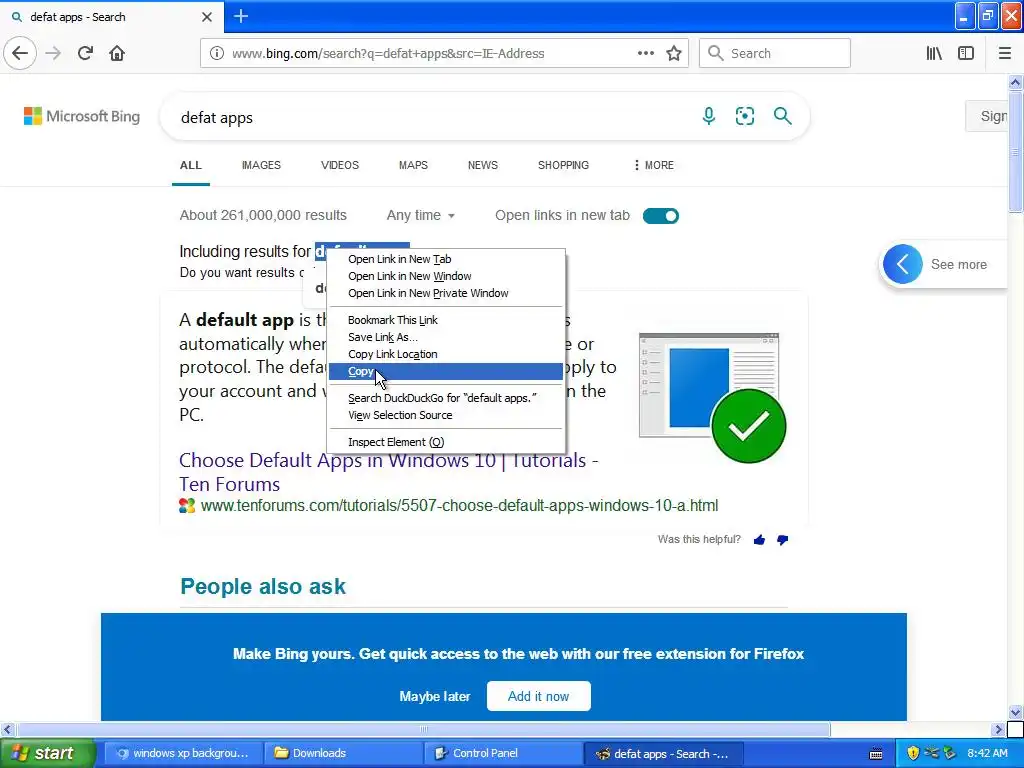Open a new tab with plus icon
This screenshot has height=768, width=1024.
click(240, 16)
